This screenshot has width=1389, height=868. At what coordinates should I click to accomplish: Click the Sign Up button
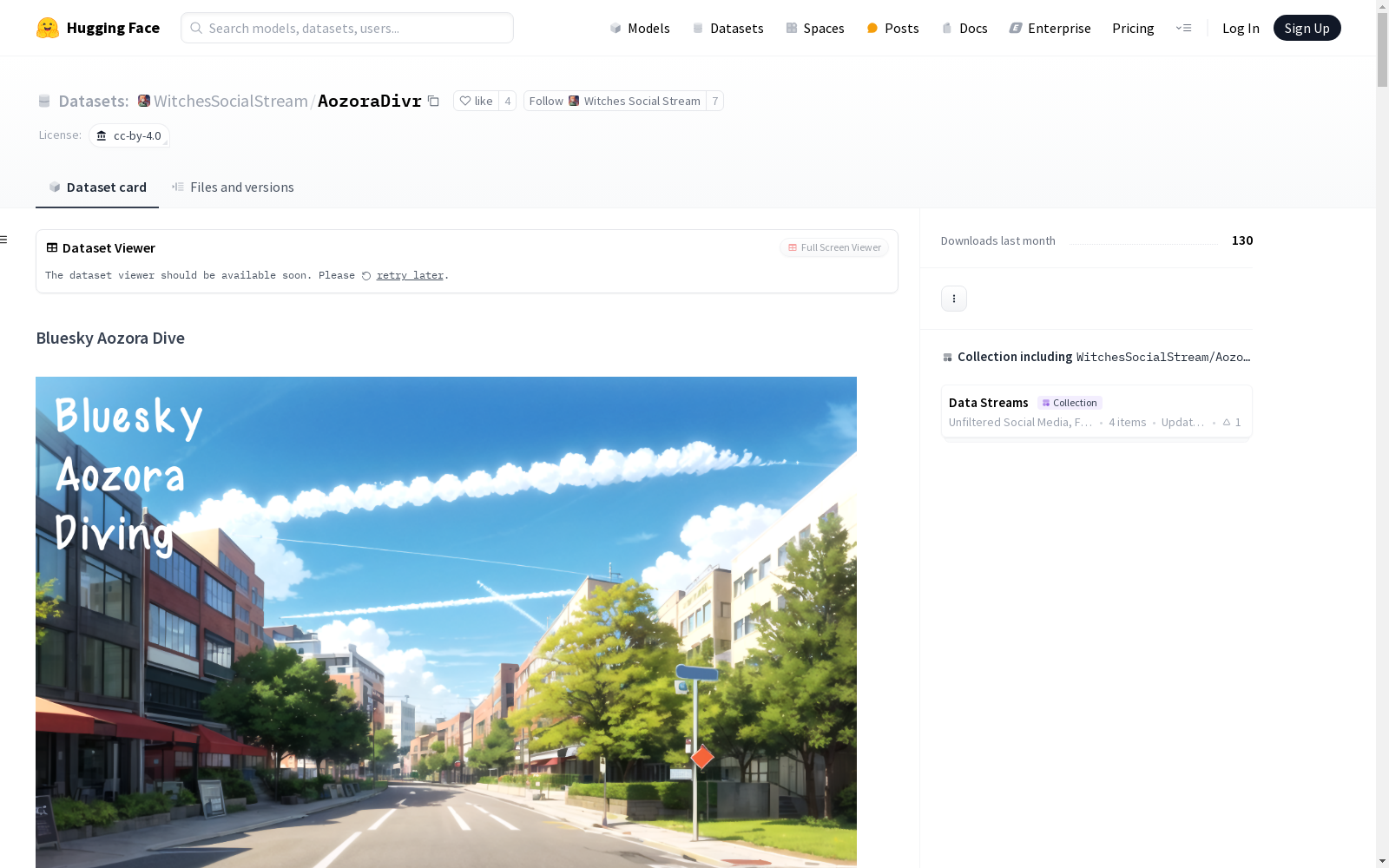[x=1307, y=28]
